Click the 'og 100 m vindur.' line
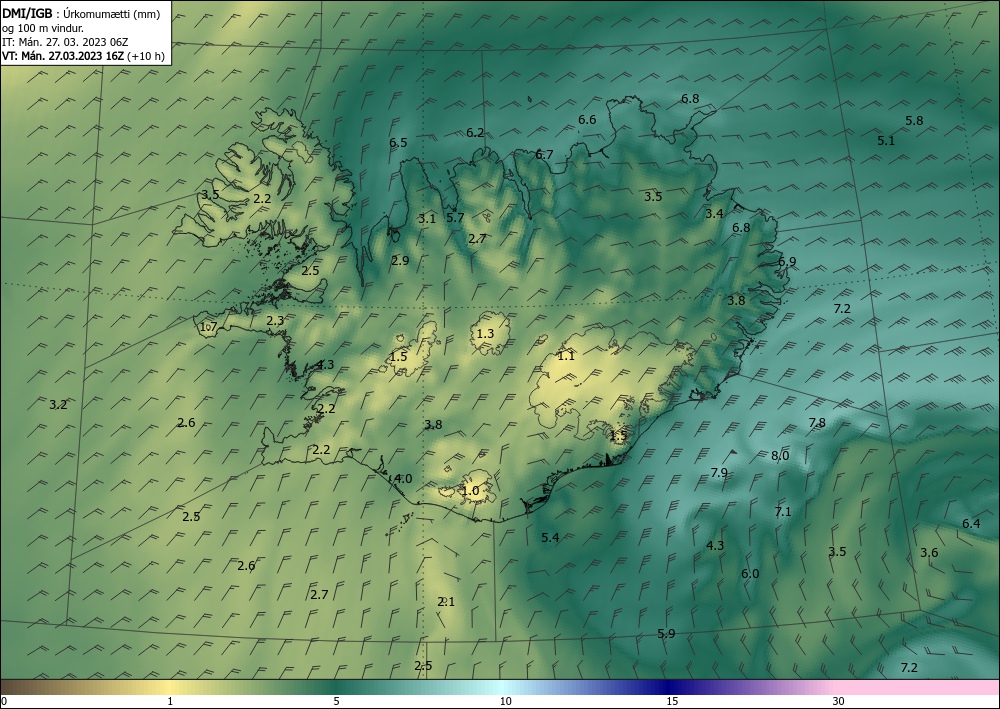 (x=43, y=28)
